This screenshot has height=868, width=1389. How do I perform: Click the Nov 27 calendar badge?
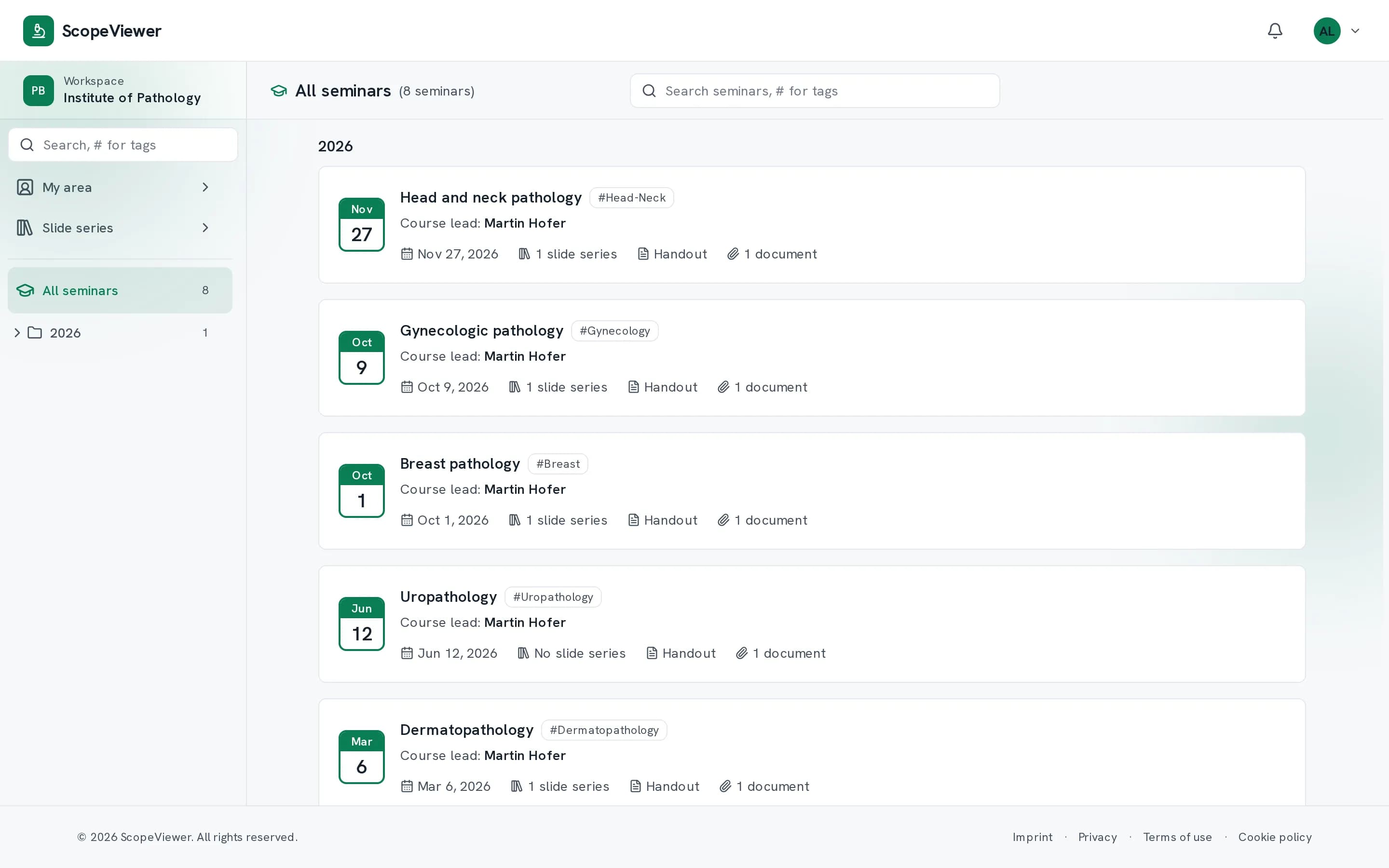(x=362, y=224)
